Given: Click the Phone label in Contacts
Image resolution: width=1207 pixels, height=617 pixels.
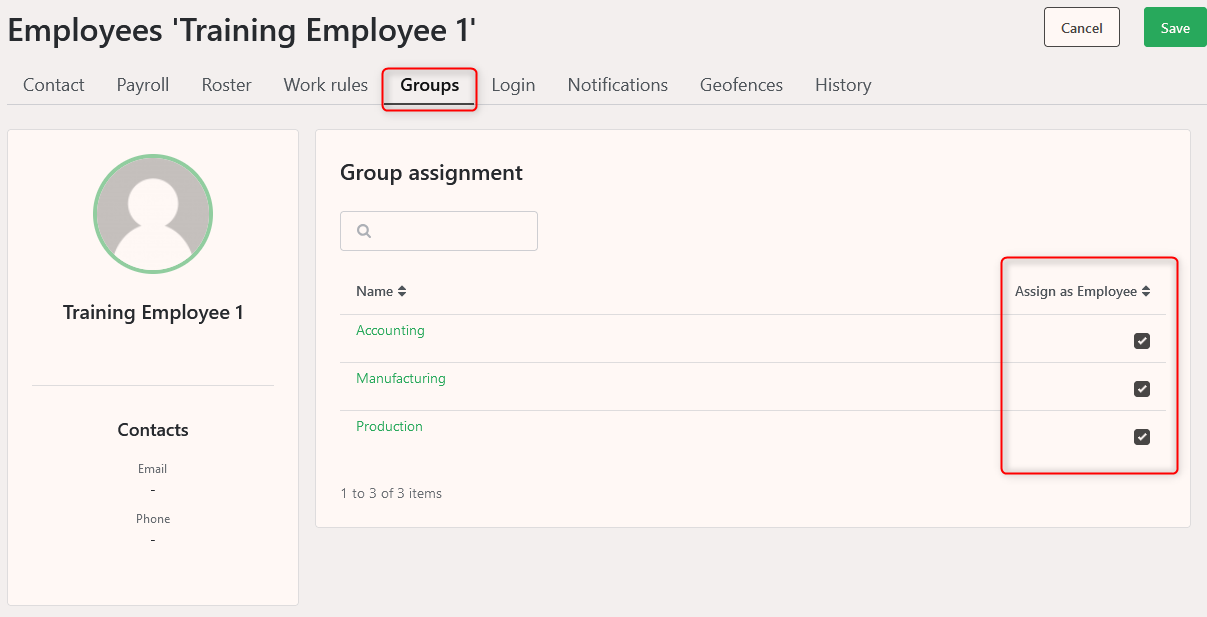Looking at the screenshot, I should coord(153,519).
